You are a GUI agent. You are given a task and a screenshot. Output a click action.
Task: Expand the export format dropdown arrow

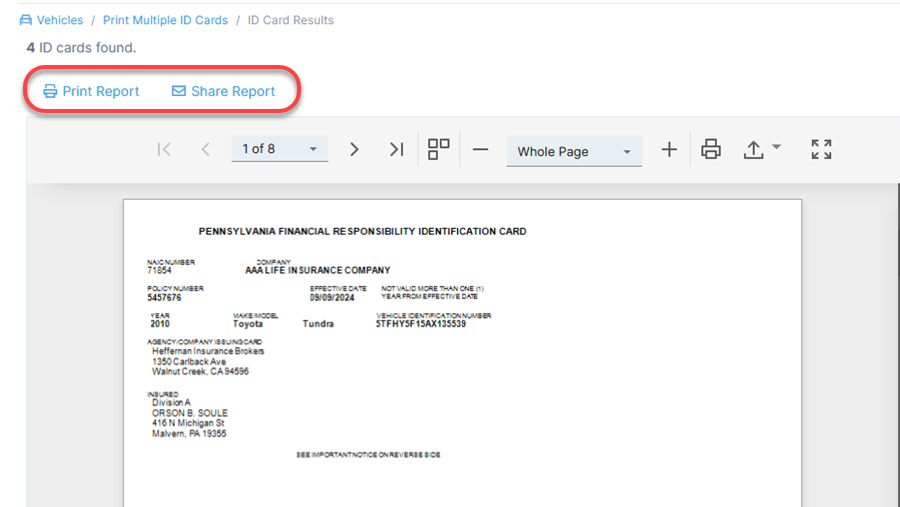click(777, 147)
